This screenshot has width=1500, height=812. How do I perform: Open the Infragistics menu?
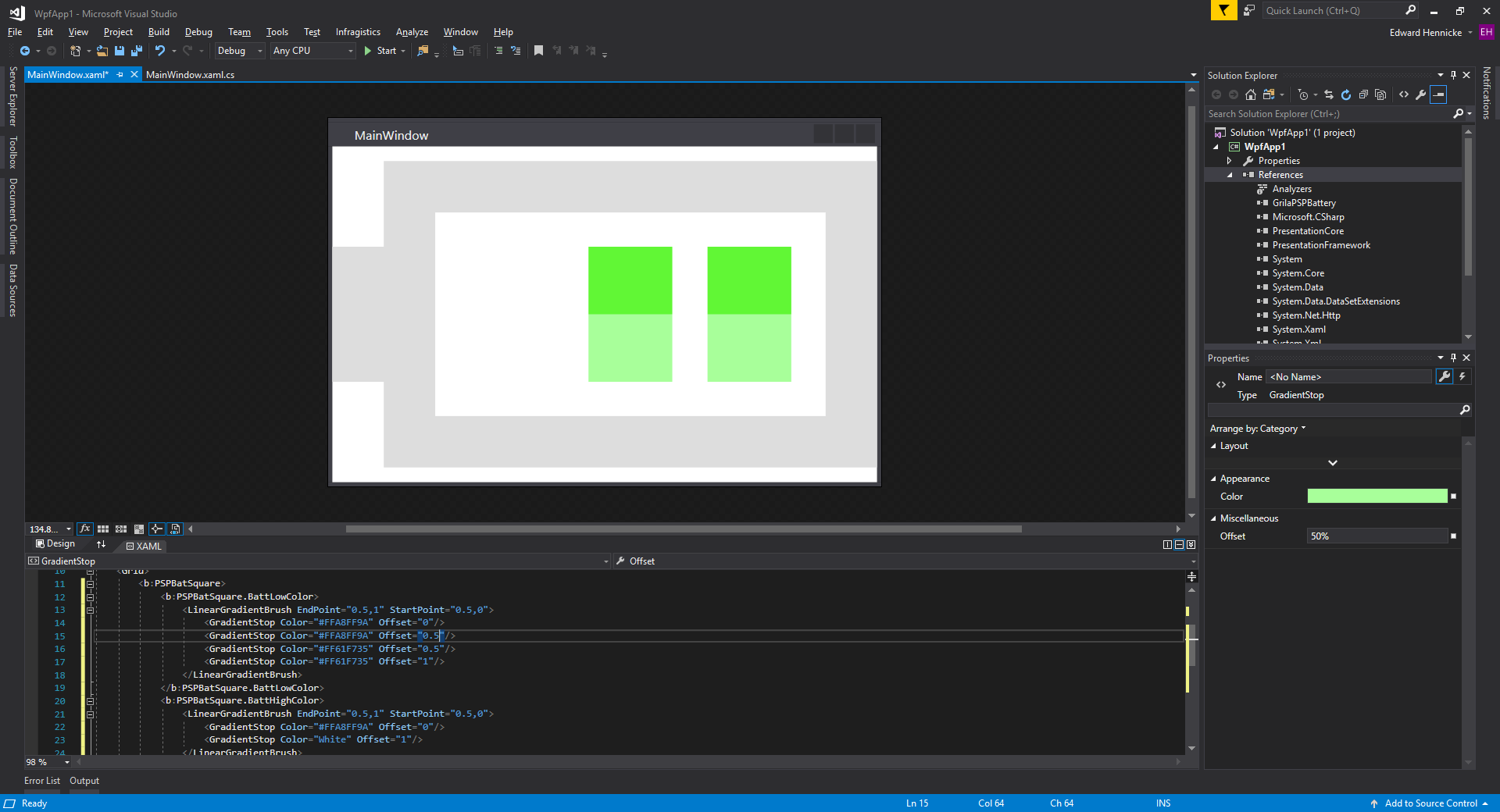point(358,32)
